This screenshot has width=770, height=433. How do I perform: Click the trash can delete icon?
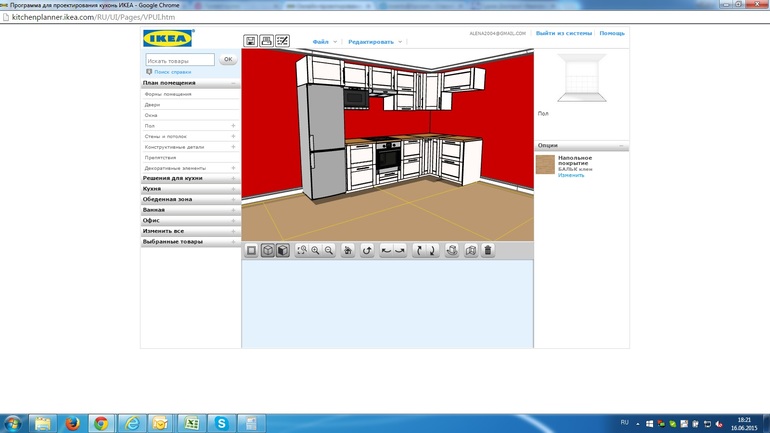pyautogui.click(x=488, y=250)
